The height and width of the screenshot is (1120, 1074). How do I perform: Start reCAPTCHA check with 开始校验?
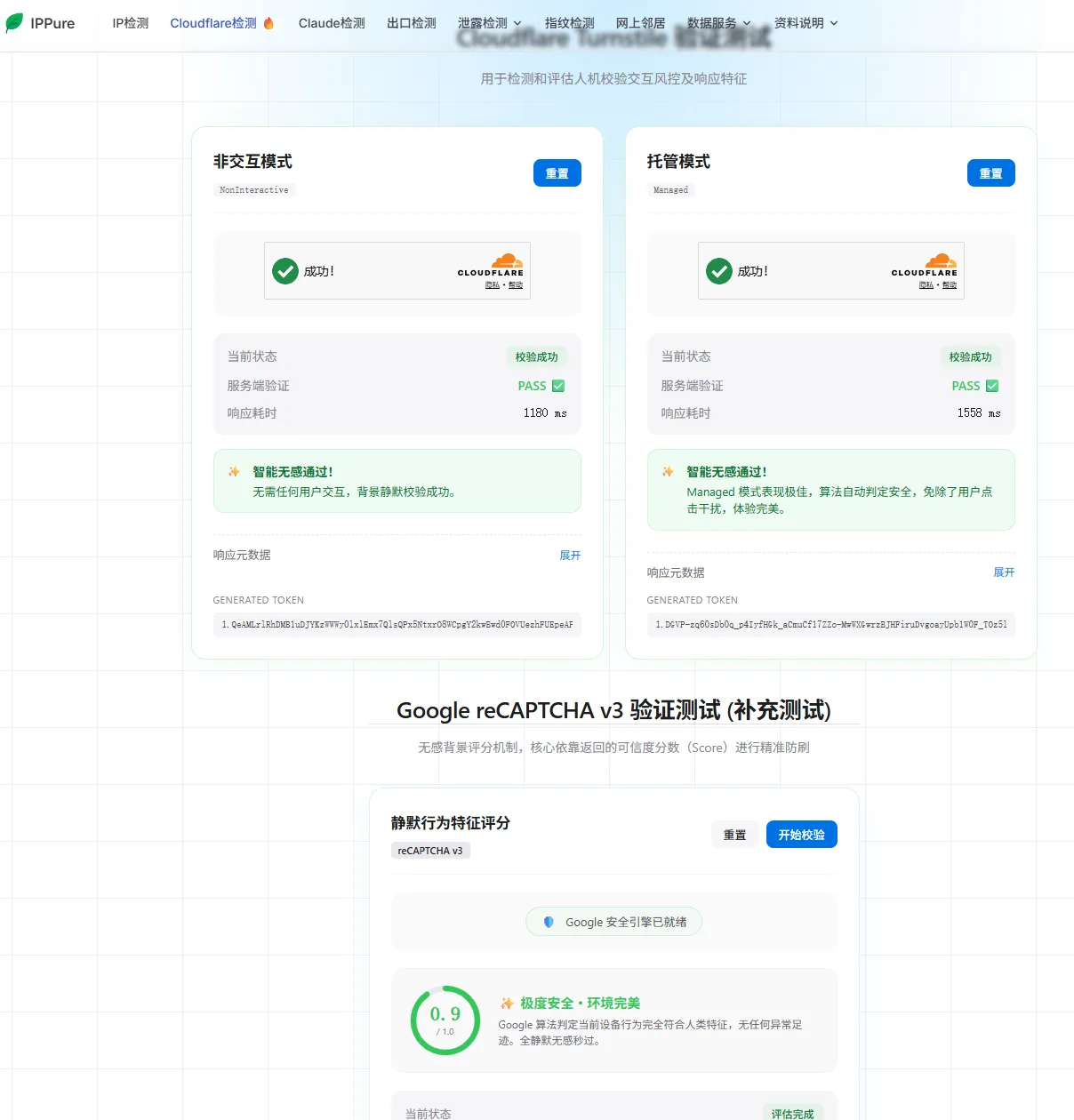802,835
